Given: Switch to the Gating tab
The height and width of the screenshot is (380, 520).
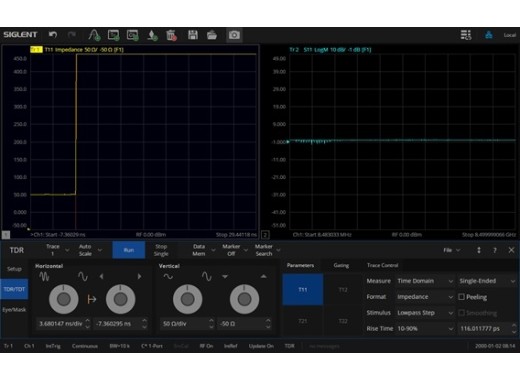Looking at the screenshot, I should tap(341, 265).
